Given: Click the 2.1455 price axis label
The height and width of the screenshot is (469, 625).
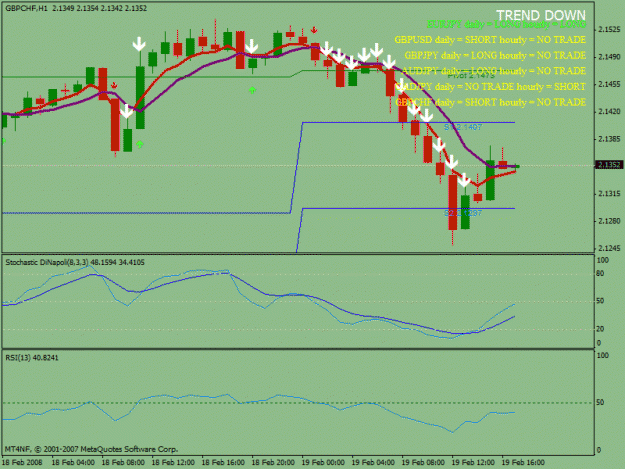Looking at the screenshot, I should (609, 84).
